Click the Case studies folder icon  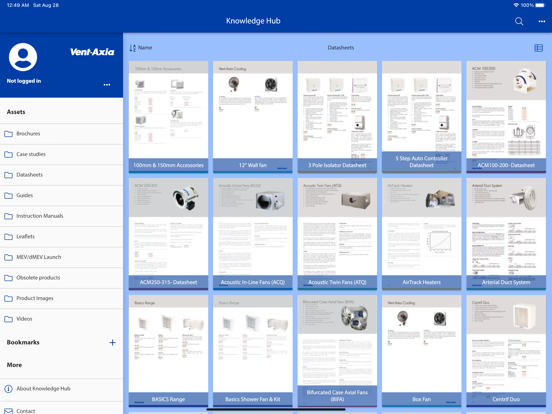coord(8,154)
